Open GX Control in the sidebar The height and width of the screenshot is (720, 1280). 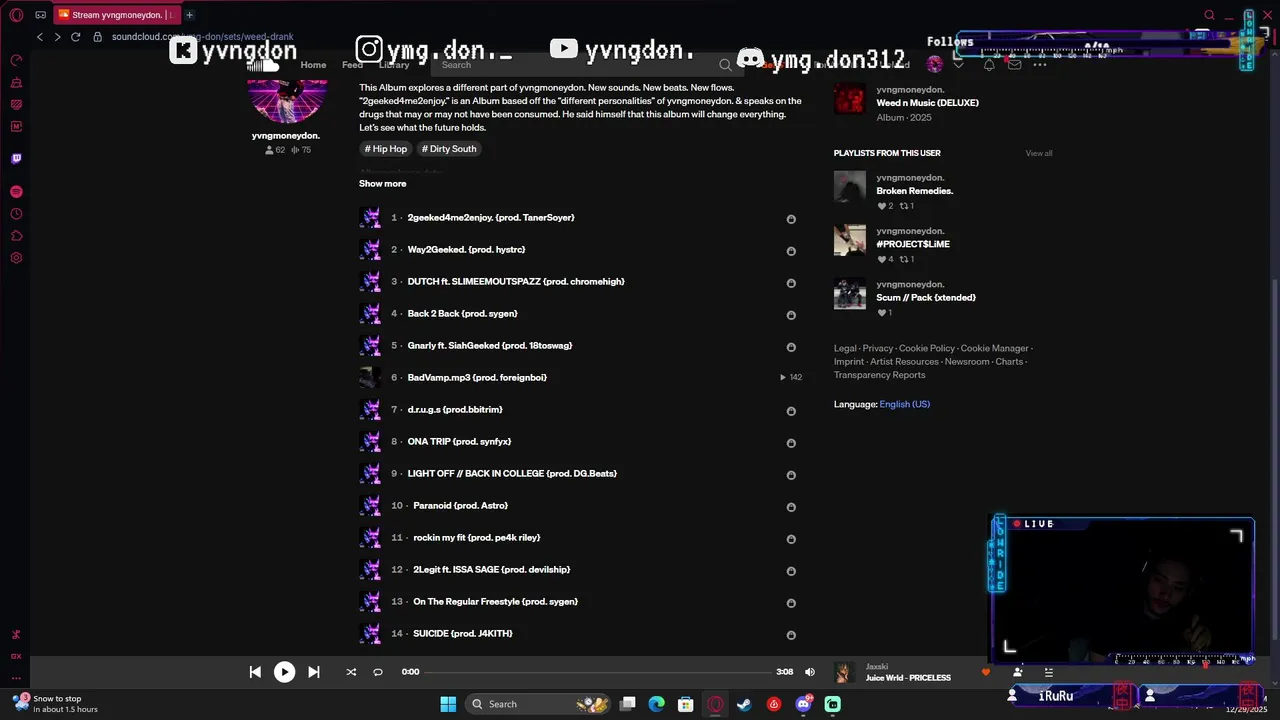(16, 60)
